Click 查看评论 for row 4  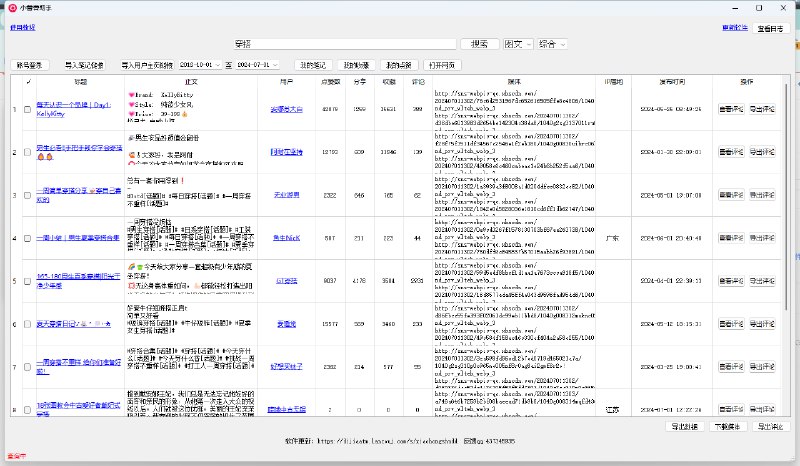(731, 238)
